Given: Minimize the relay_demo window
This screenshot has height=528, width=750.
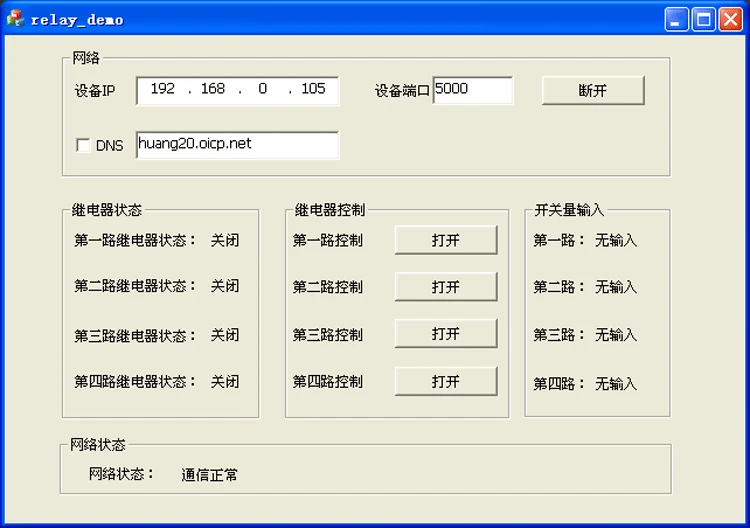Looking at the screenshot, I should coord(676,20).
